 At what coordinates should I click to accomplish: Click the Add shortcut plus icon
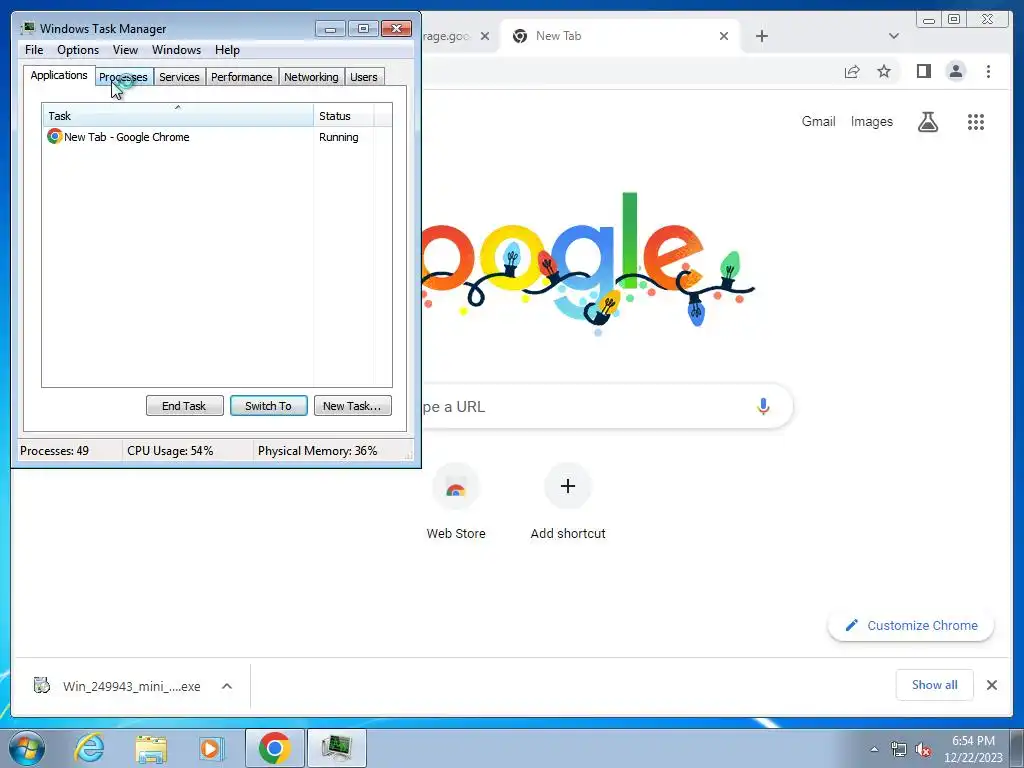(x=568, y=486)
